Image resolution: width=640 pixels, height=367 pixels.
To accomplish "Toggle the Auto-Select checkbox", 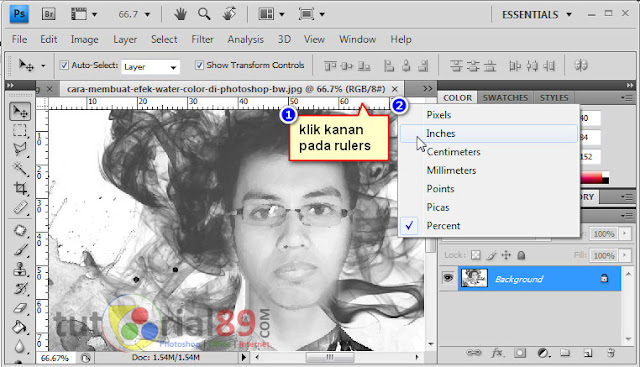I will 64,65.
